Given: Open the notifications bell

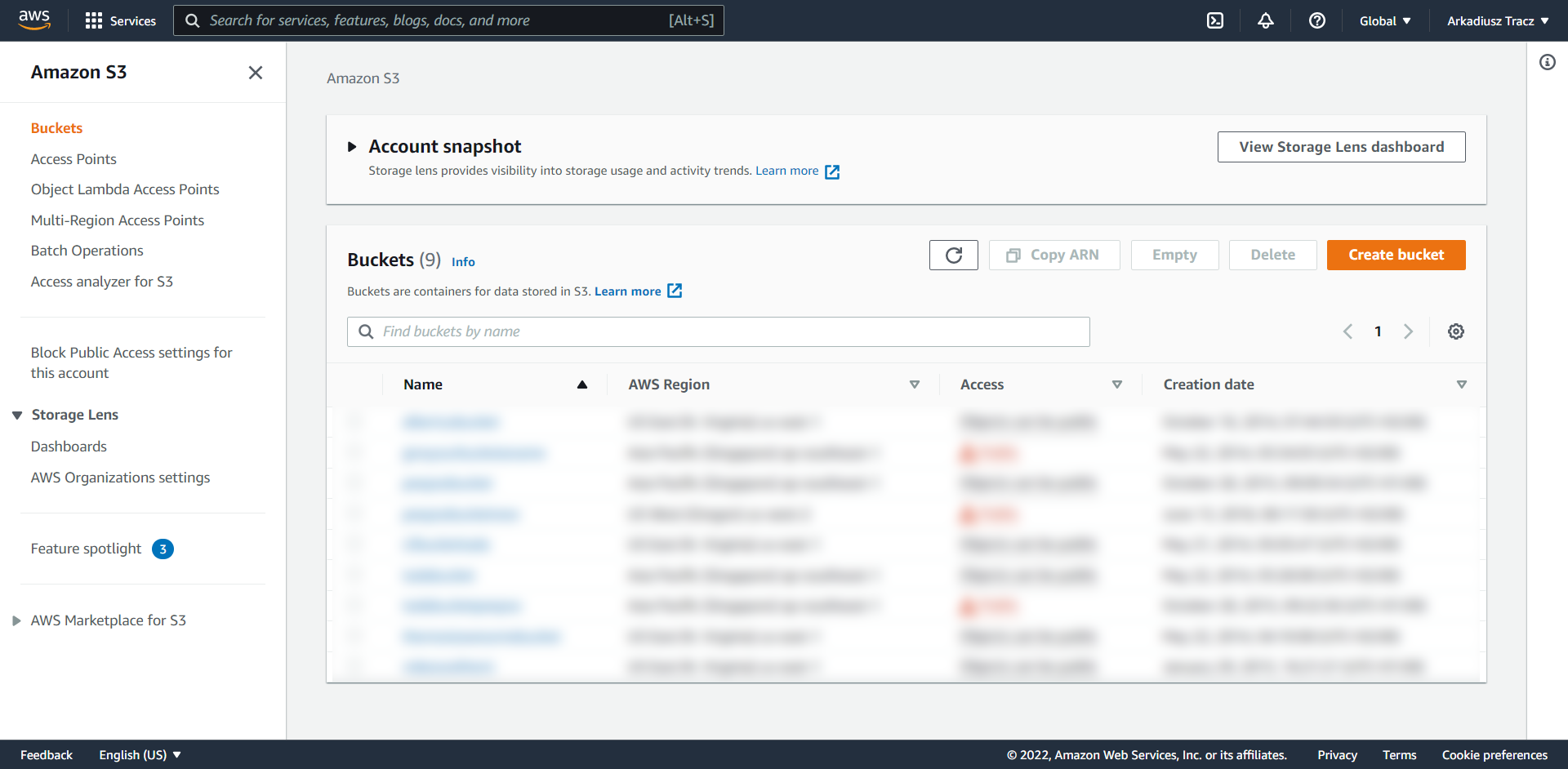Looking at the screenshot, I should click(1265, 20).
